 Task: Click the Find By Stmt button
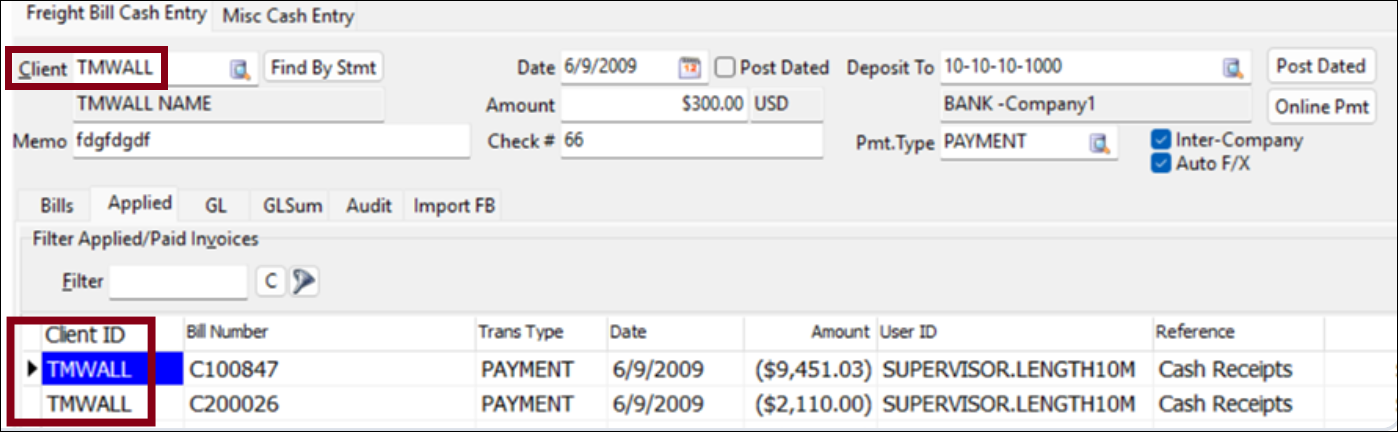[x=324, y=68]
